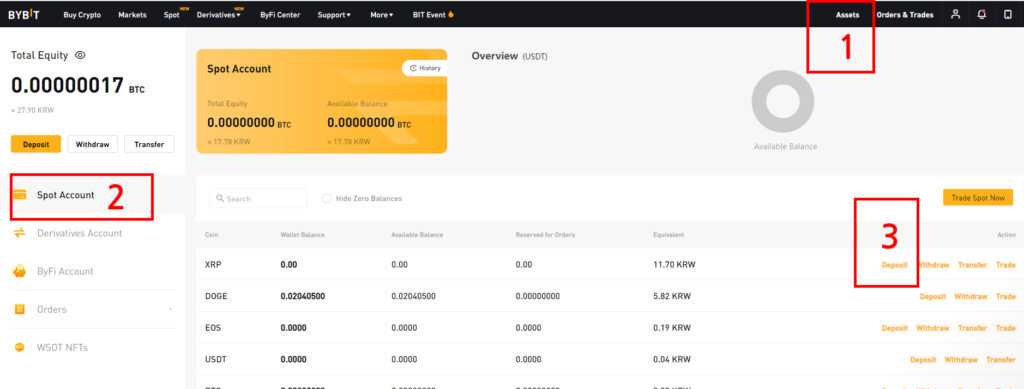Click Withdraw link in DOGE row
Viewport: 1024px width, 389px height.
(x=970, y=296)
